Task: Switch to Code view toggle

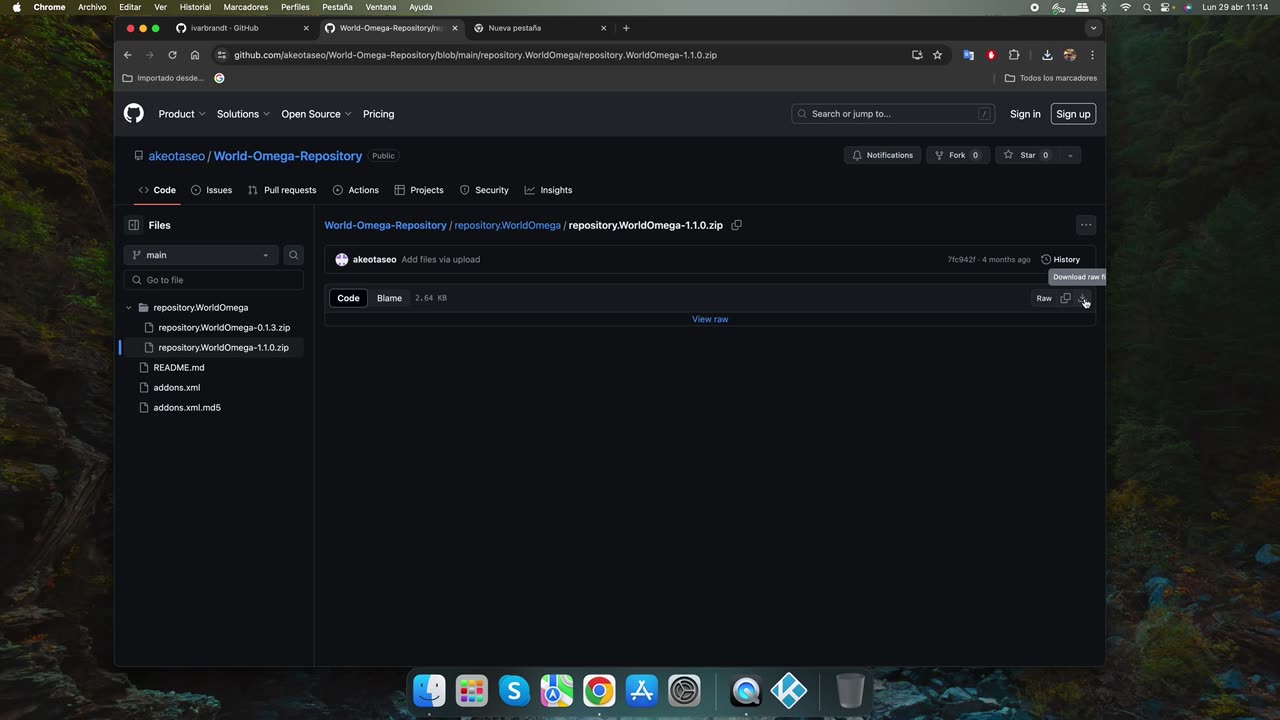Action: click(348, 298)
